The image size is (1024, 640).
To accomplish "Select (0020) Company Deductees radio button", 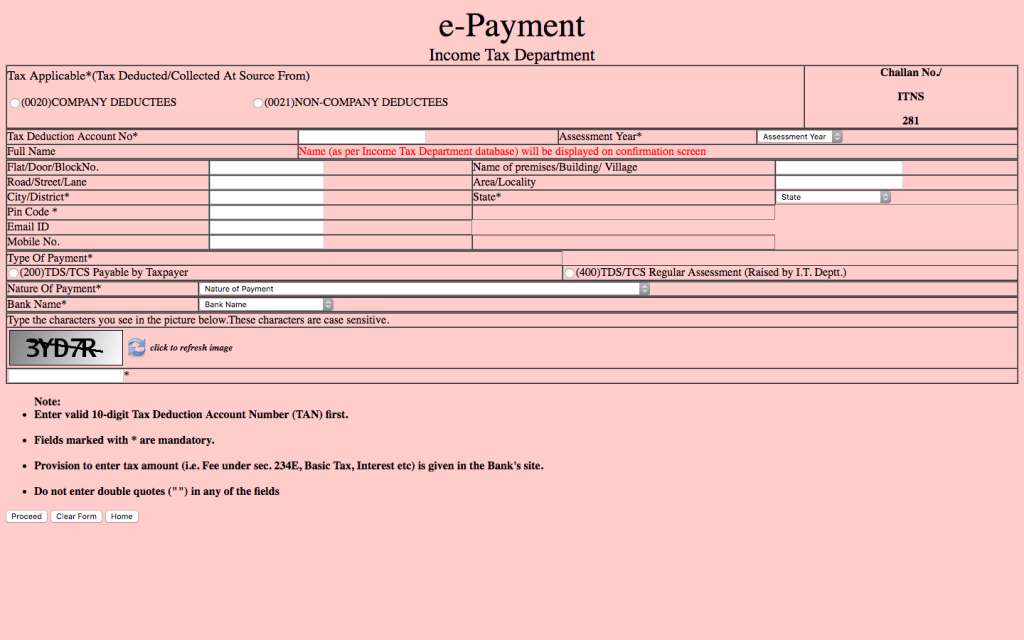I will pyautogui.click(x=14, y=103).
